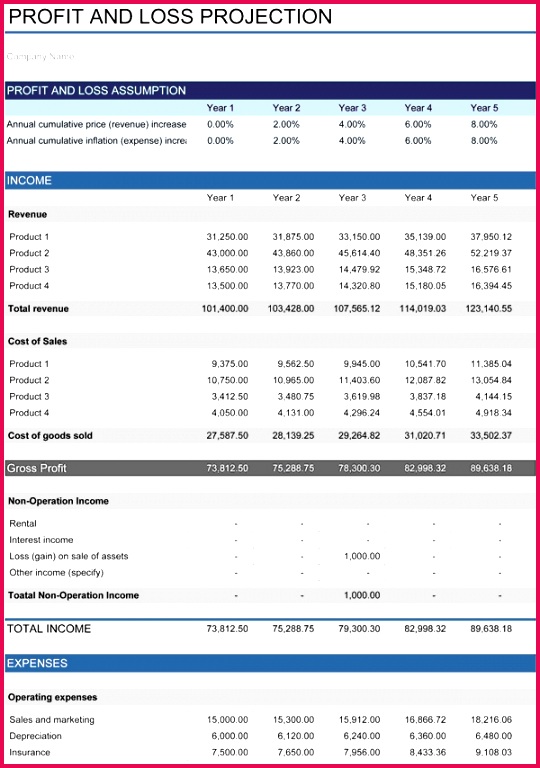Click 1,000.00 in Toatal Non-Operation Income row

click(362, 596)
